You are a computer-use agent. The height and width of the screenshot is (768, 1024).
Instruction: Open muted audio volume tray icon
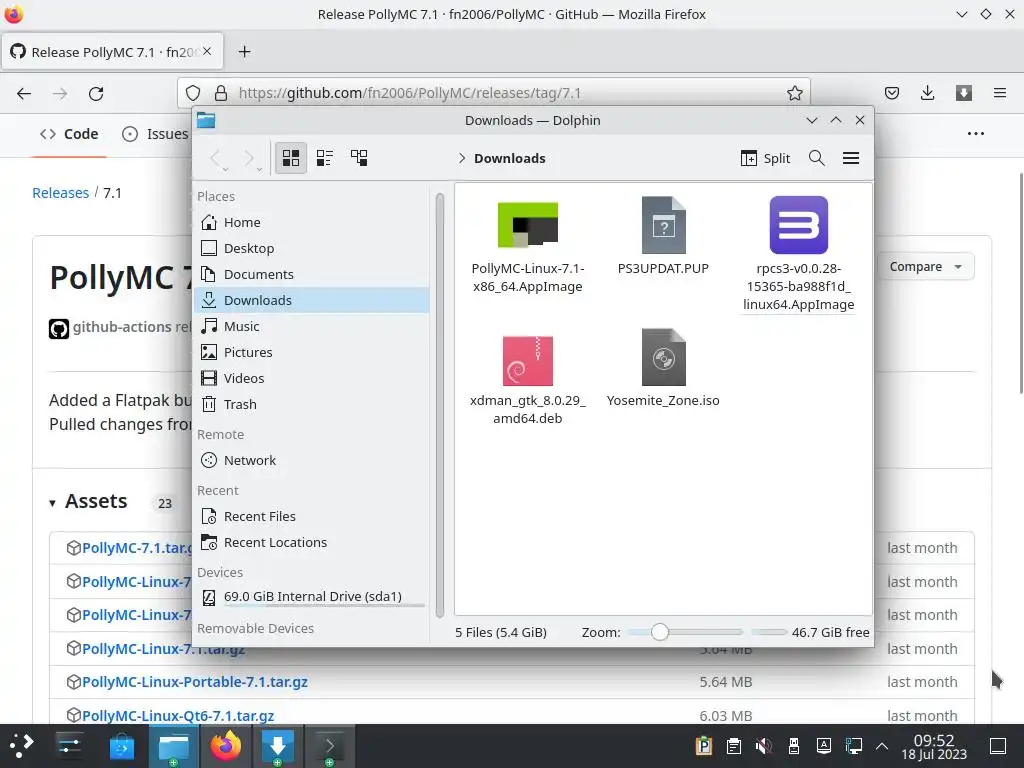point(763,746)
